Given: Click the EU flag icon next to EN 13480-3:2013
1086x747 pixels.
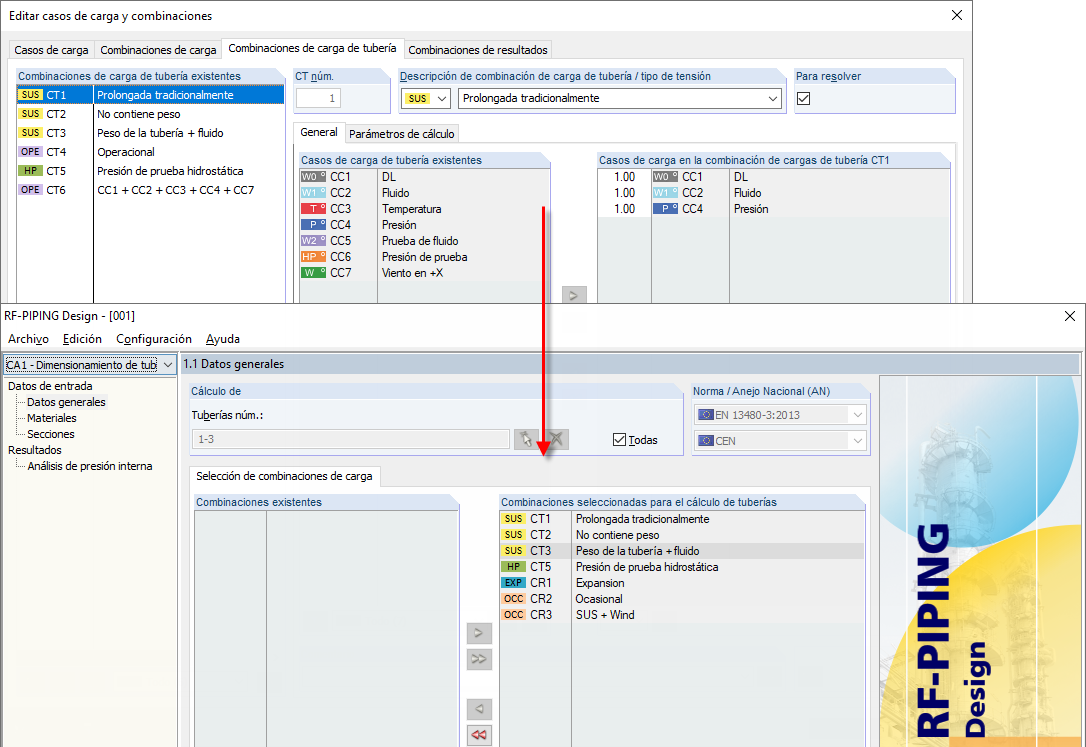Looking at the screenshot, I should point(706,414).
